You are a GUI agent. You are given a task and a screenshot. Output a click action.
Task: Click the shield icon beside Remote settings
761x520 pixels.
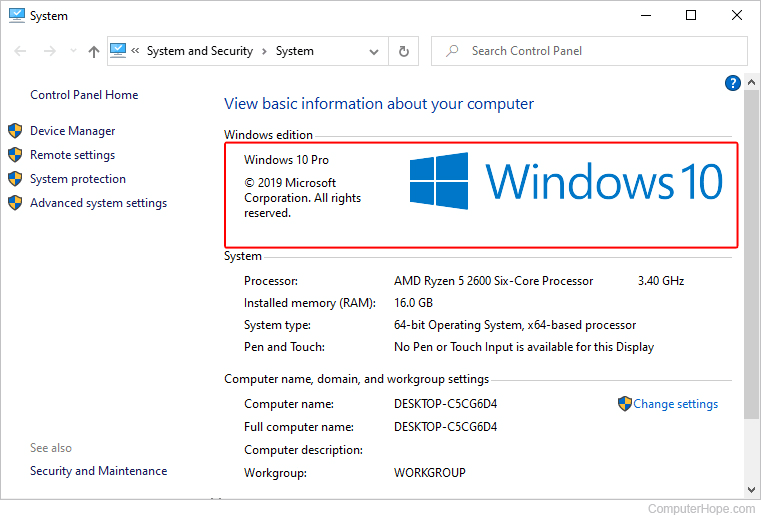pyautogui.click(x=15, y=154)
